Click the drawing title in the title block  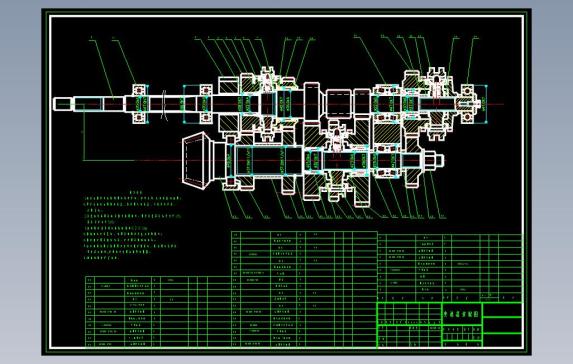[x=462, y=313]
